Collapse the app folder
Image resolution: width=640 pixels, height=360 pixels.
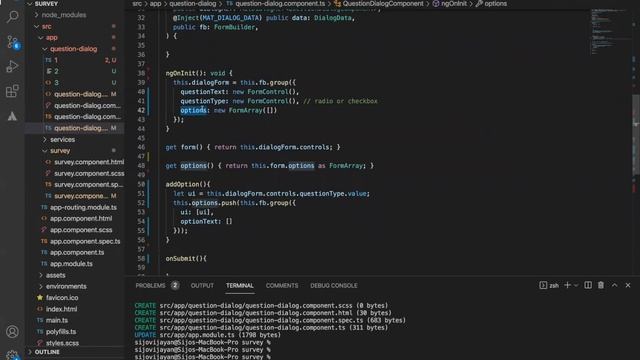point(51,38)
